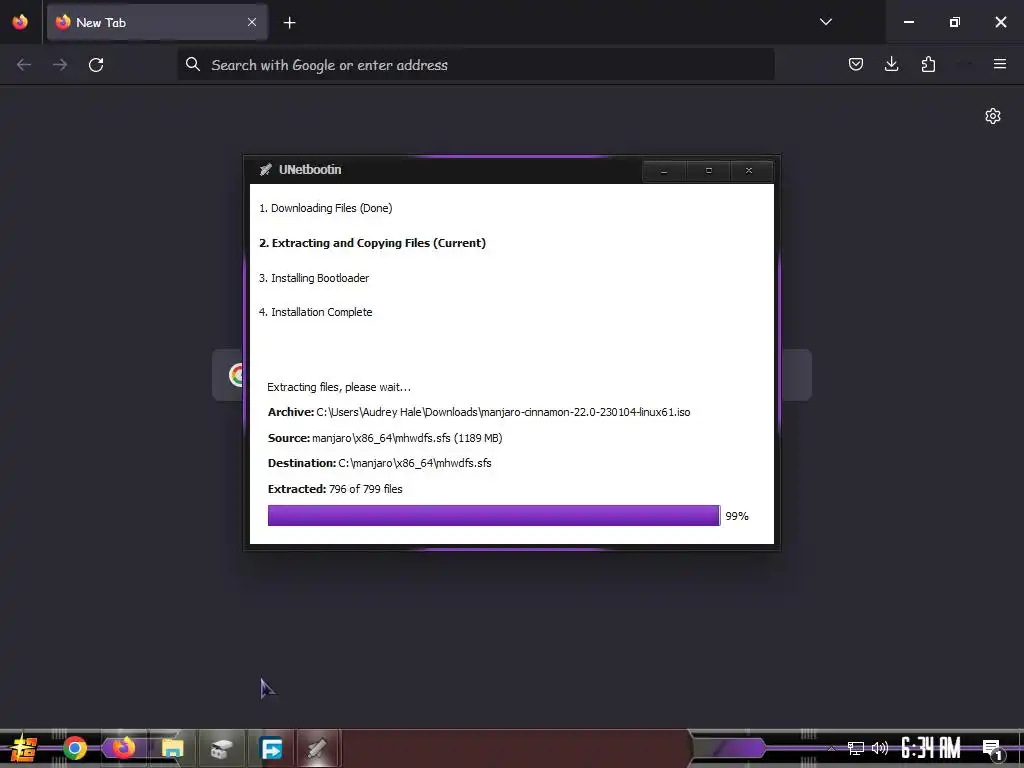Go forward with the Firefox arrow

(x=60, y=65)
